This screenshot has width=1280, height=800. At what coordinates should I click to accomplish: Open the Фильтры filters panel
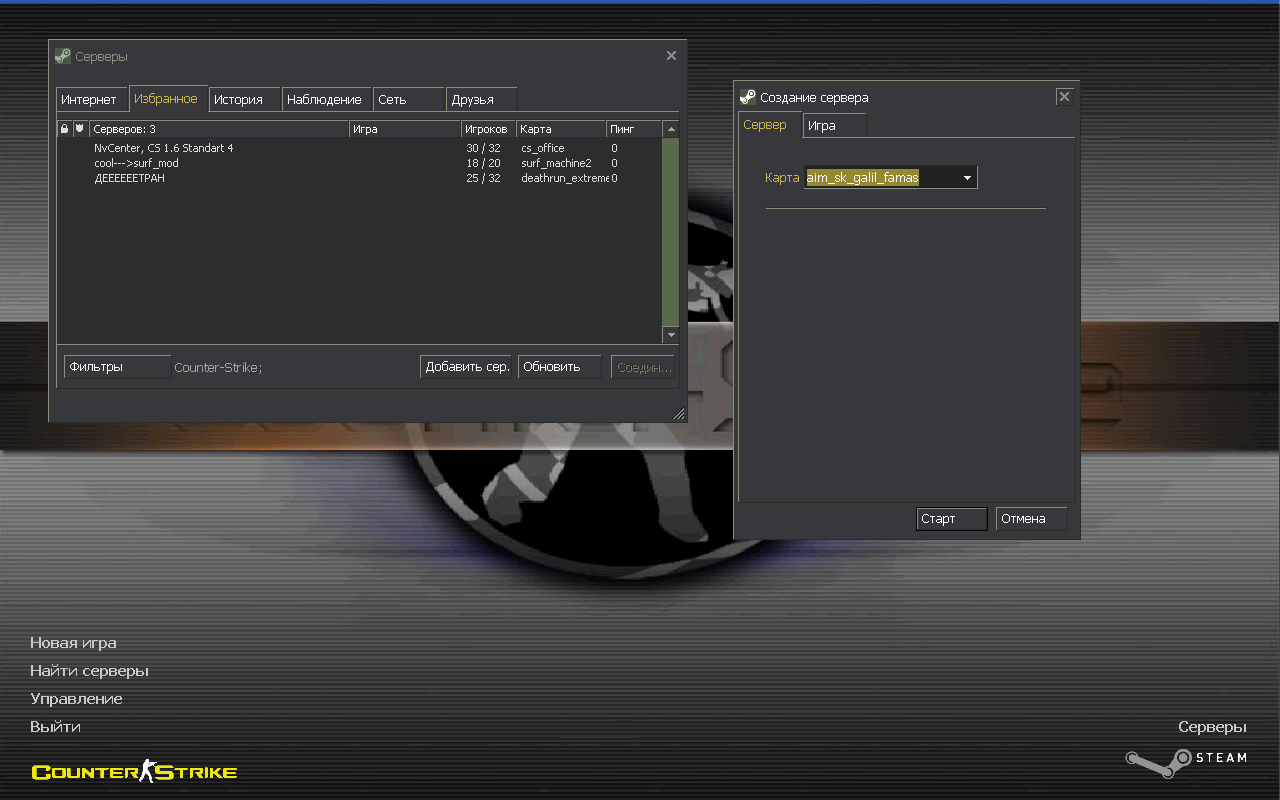coord(117,367)
